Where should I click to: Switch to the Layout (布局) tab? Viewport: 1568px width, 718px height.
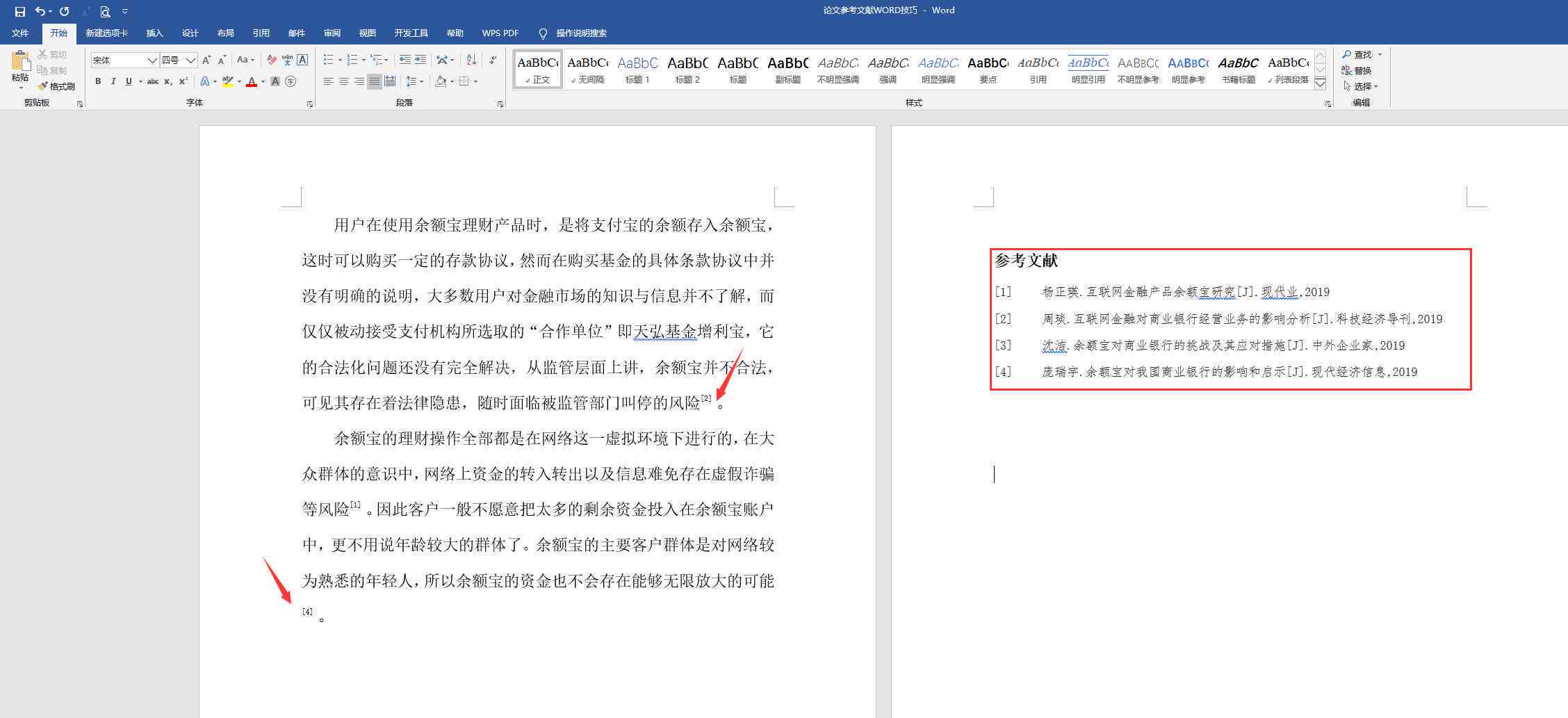pos(225,33)
